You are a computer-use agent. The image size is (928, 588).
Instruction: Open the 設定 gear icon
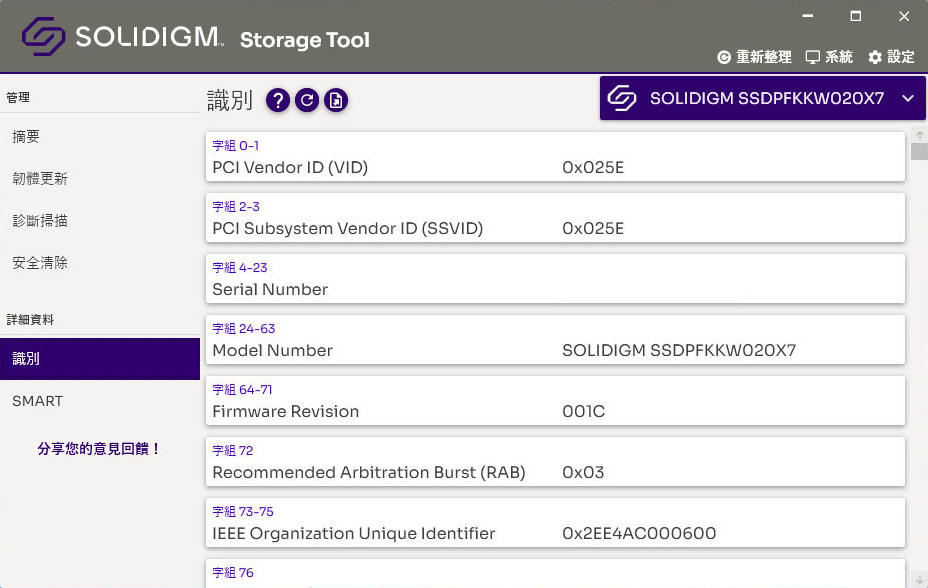875,57
